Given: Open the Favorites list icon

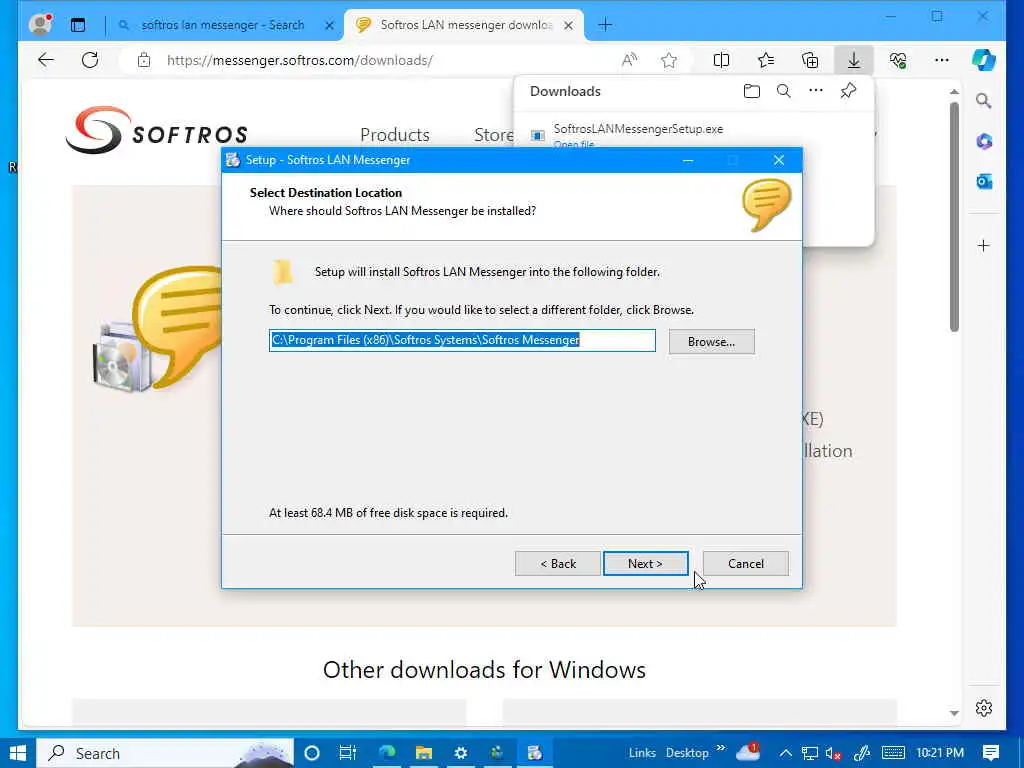Looking at the screenshot, I should [766, 61].
